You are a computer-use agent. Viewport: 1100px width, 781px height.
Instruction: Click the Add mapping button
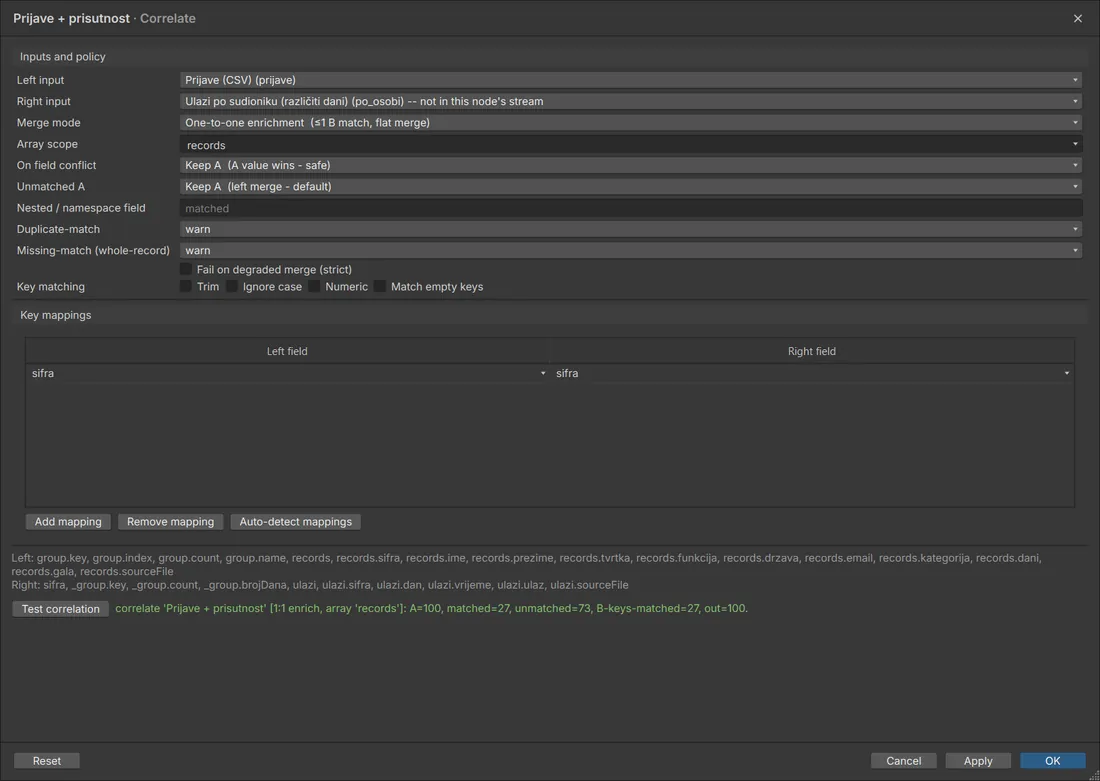(x=68, y=522)
